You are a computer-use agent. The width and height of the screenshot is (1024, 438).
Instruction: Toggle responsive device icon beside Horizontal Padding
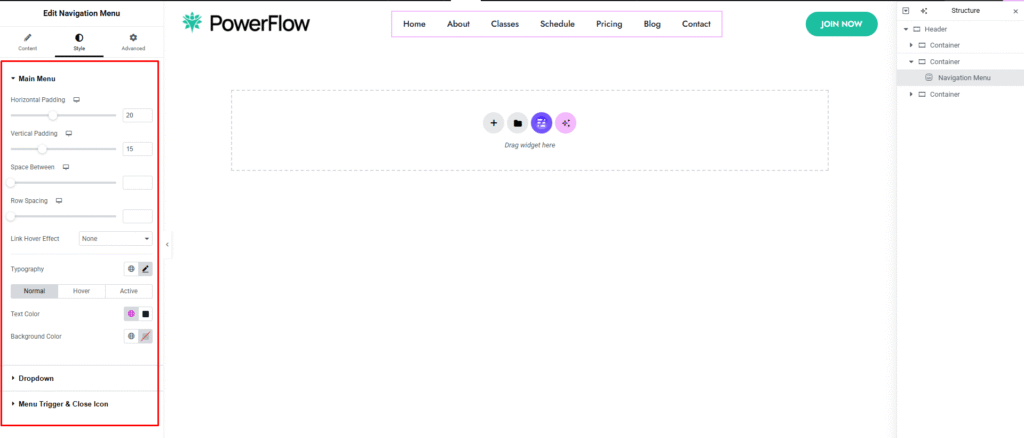(76, 100)
